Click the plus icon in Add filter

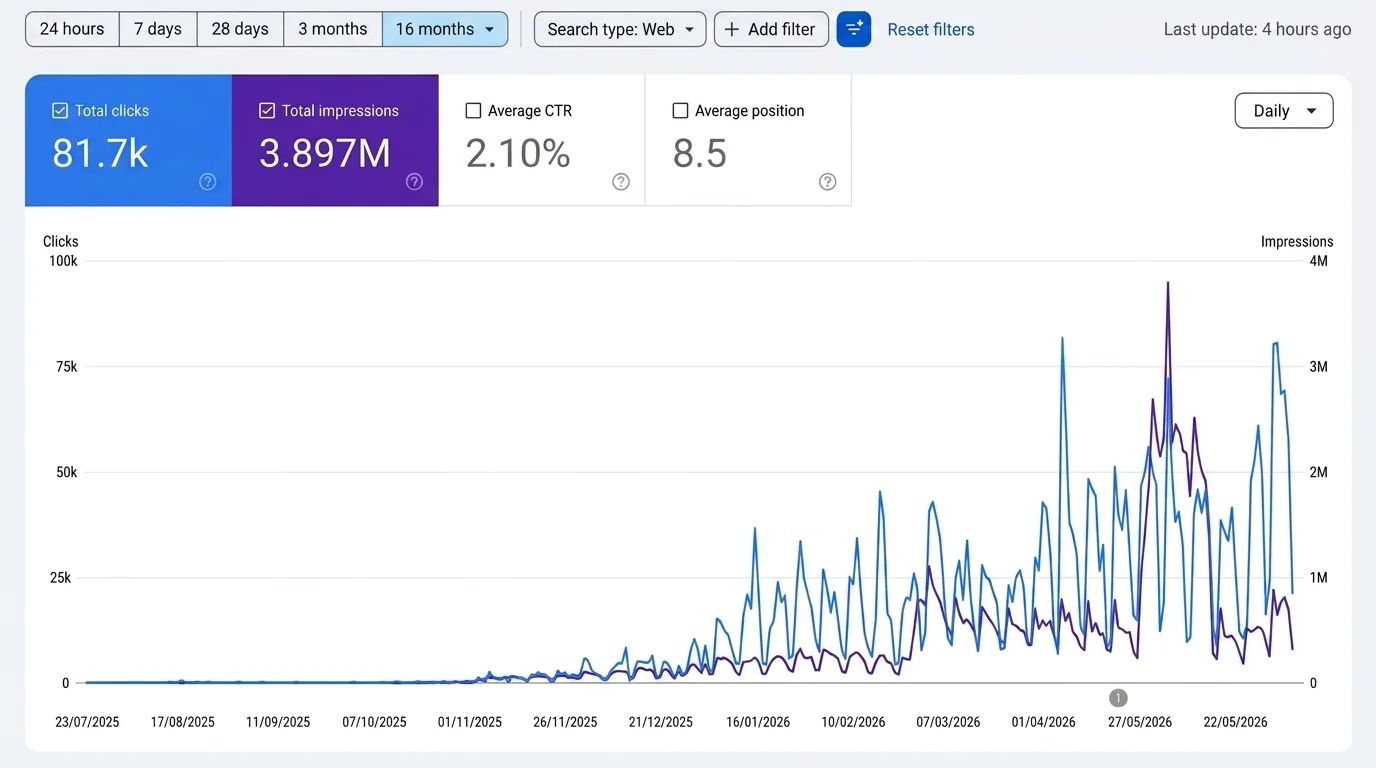coord(732,29)
